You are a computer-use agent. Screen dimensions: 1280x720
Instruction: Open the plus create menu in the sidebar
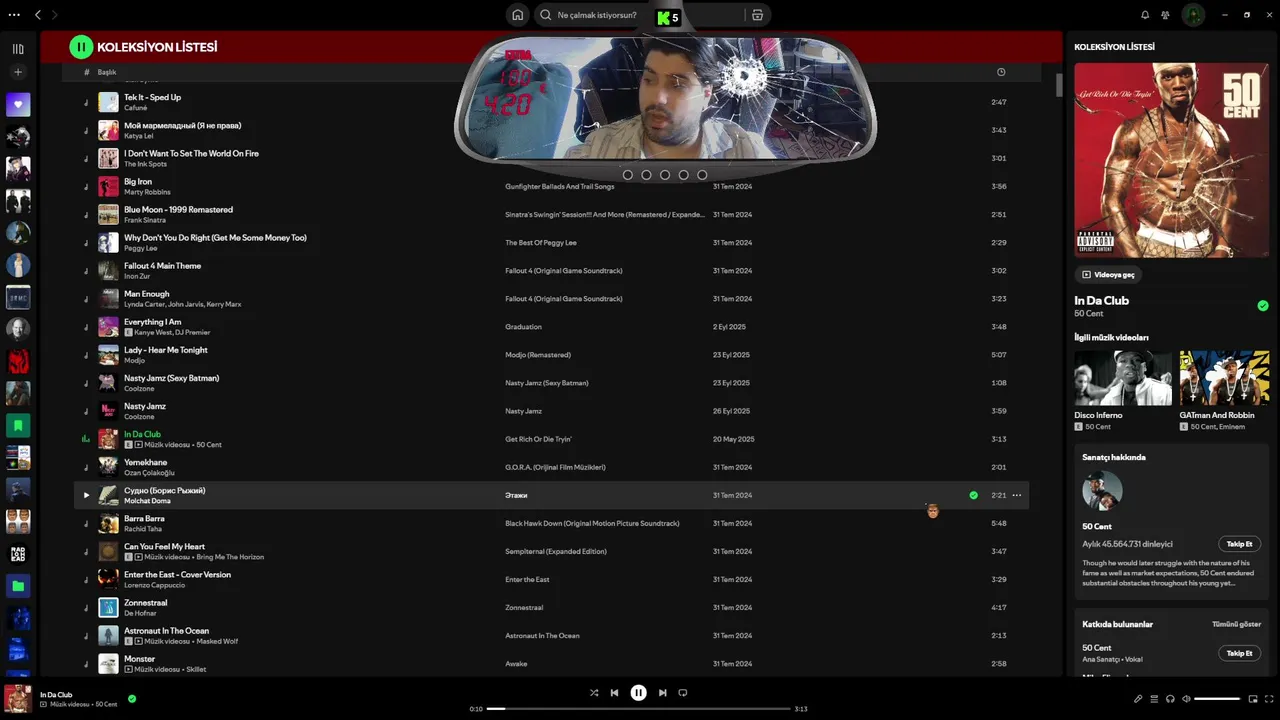[x=18, y=72]
